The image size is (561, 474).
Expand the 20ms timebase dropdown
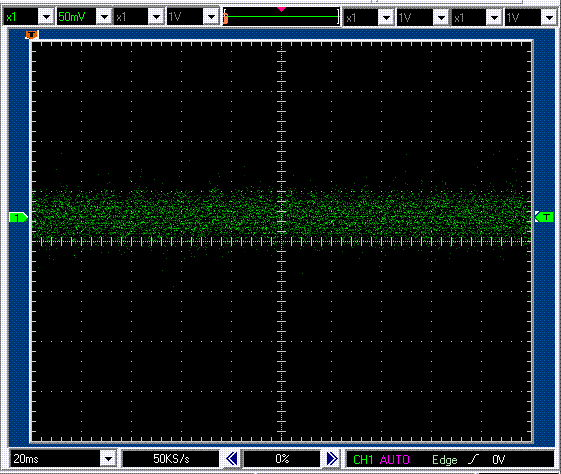tap(108, 459)
